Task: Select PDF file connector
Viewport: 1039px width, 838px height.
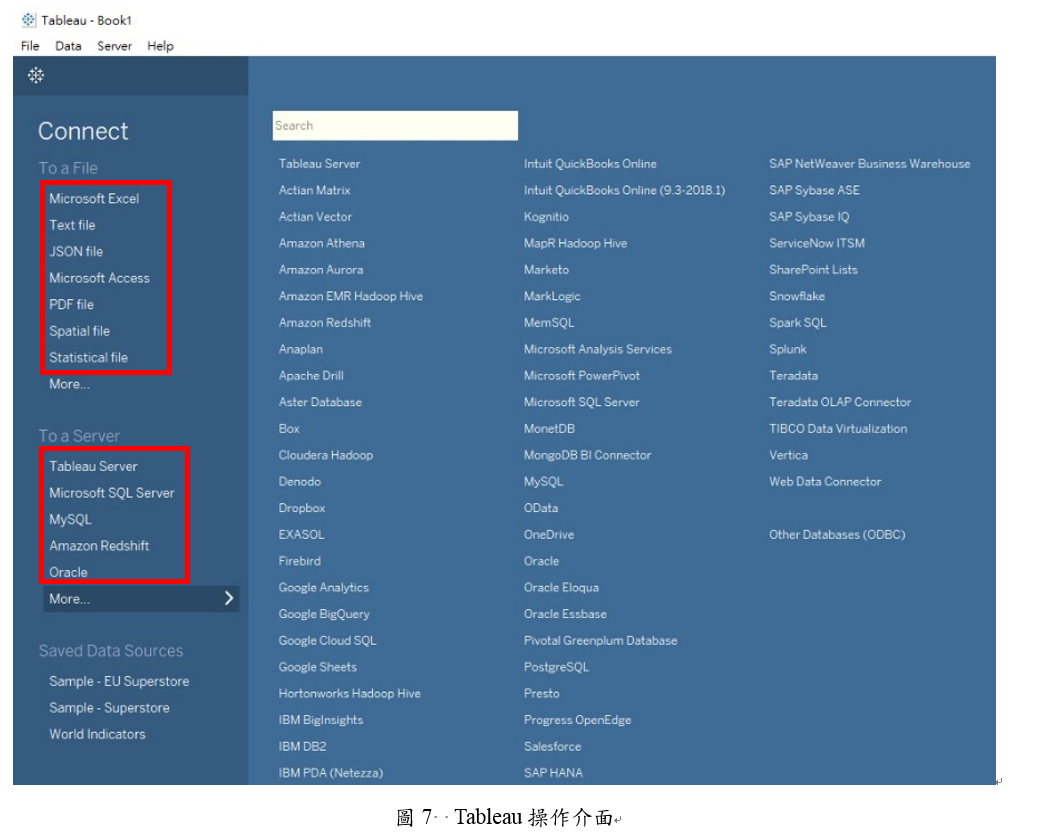Action: [72, 305]
